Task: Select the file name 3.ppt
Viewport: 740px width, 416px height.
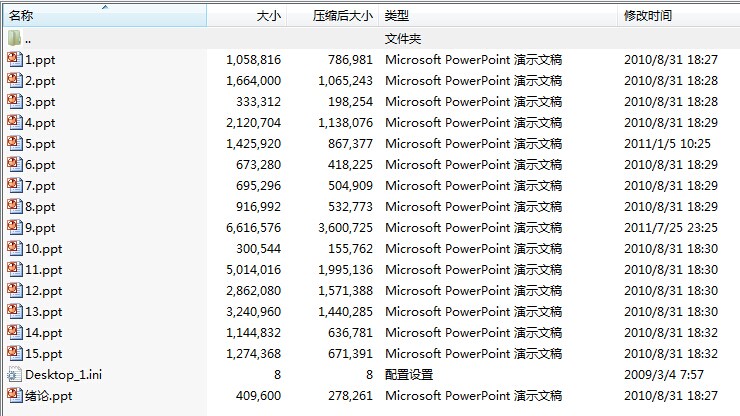Action: (x=40, y=102)
